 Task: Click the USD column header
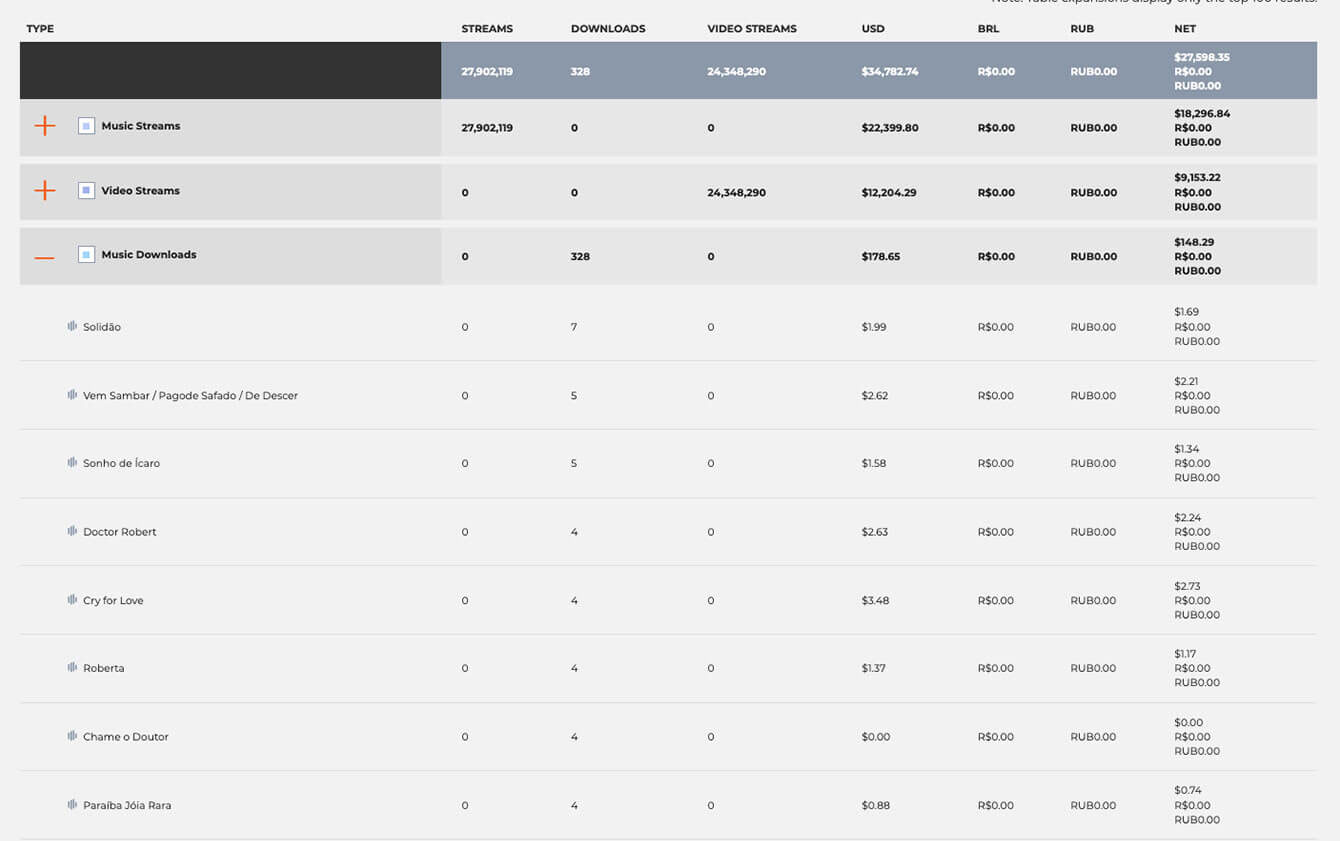pyautogui.click(x=873, y=29)
